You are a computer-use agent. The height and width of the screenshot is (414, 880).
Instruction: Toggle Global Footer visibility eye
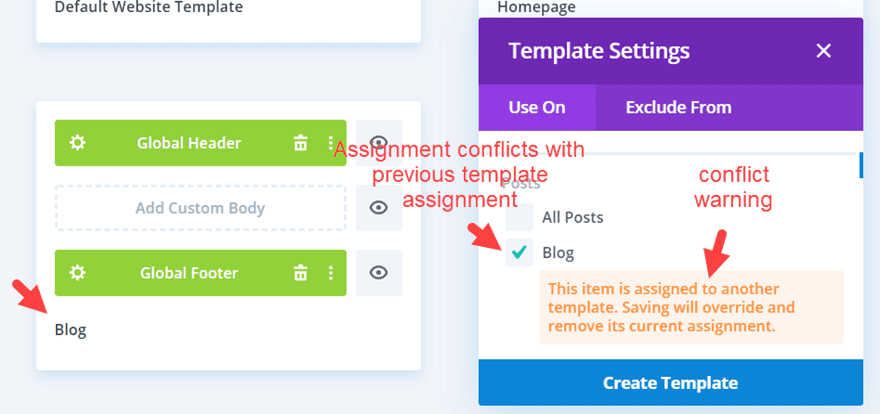pyautogui.click(x=378, y=272)
